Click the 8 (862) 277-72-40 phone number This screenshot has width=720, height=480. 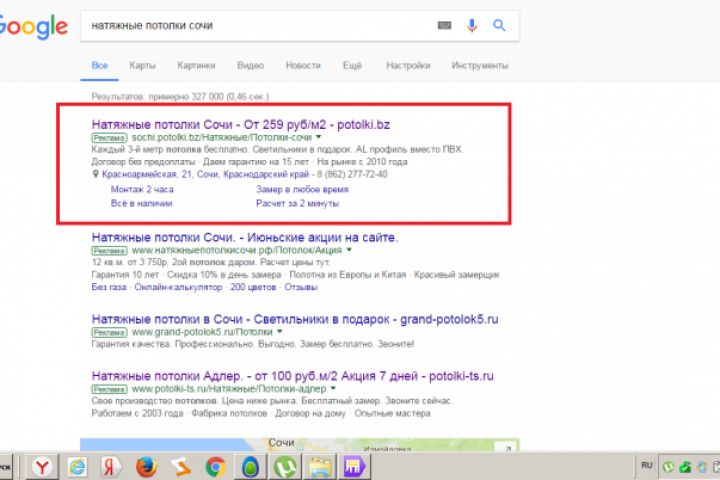(x=352, y=174)
